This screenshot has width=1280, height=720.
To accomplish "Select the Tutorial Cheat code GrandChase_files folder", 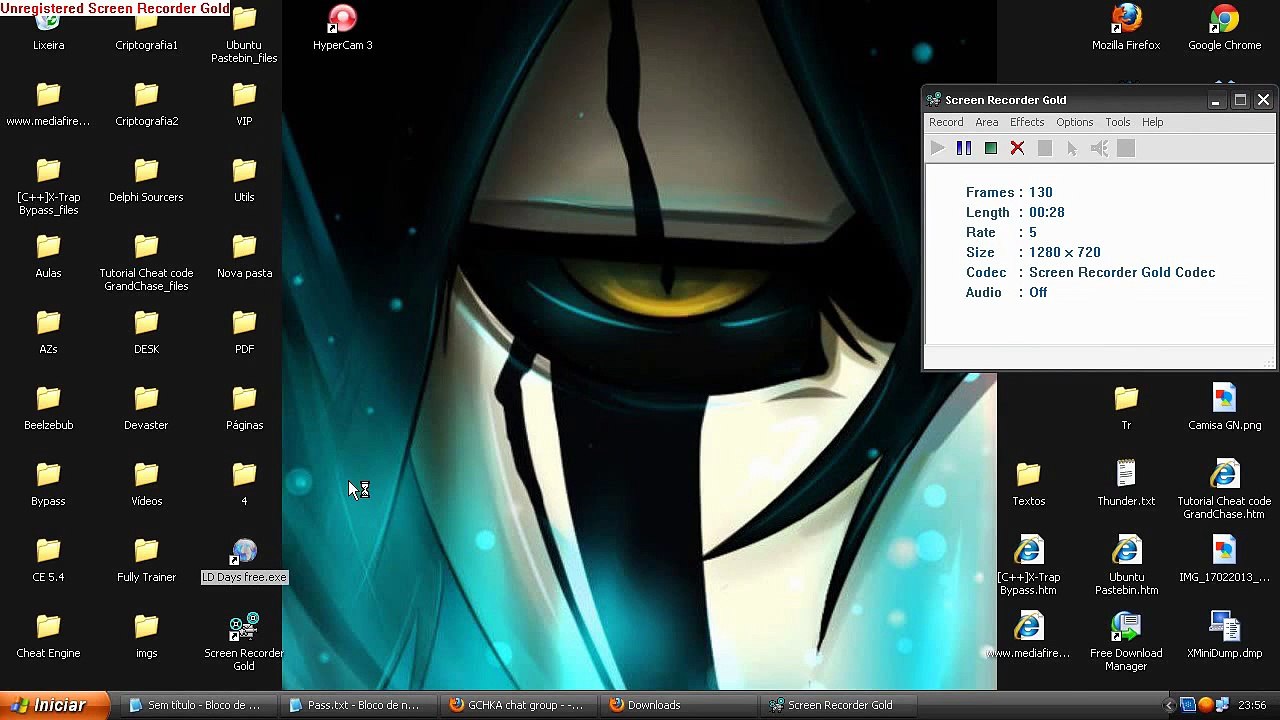I will pos(146,262).
